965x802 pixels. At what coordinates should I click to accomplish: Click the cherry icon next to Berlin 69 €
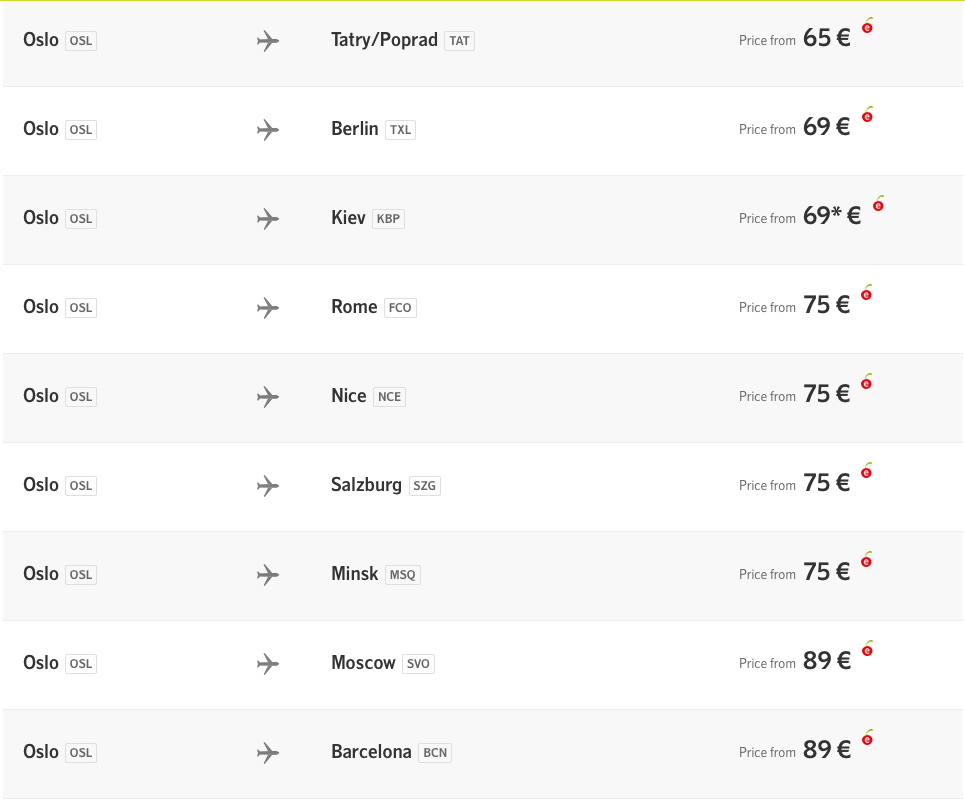[x=867, y=114]
